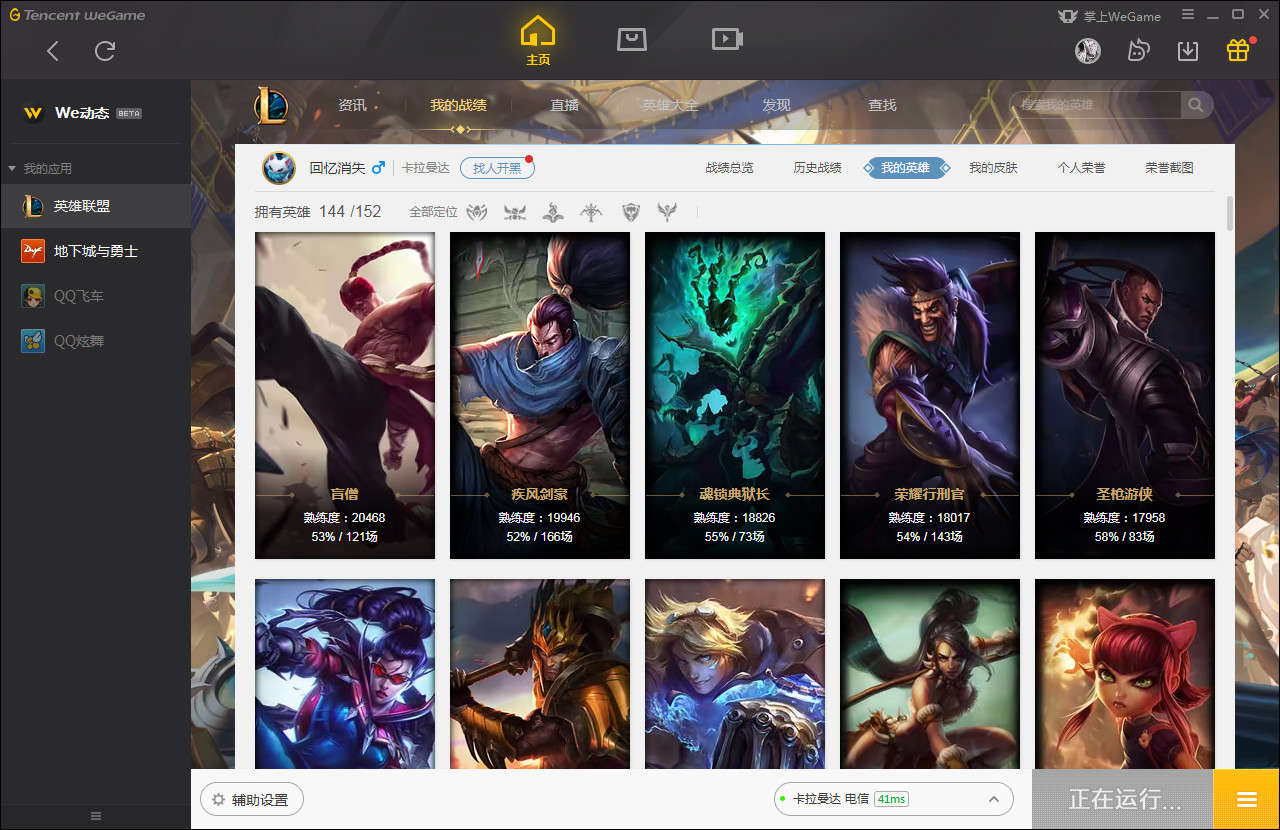Viewport: 1280px width, 830px height.
Task: Open the 英雄大全 tab
Action: coord(670,105)
